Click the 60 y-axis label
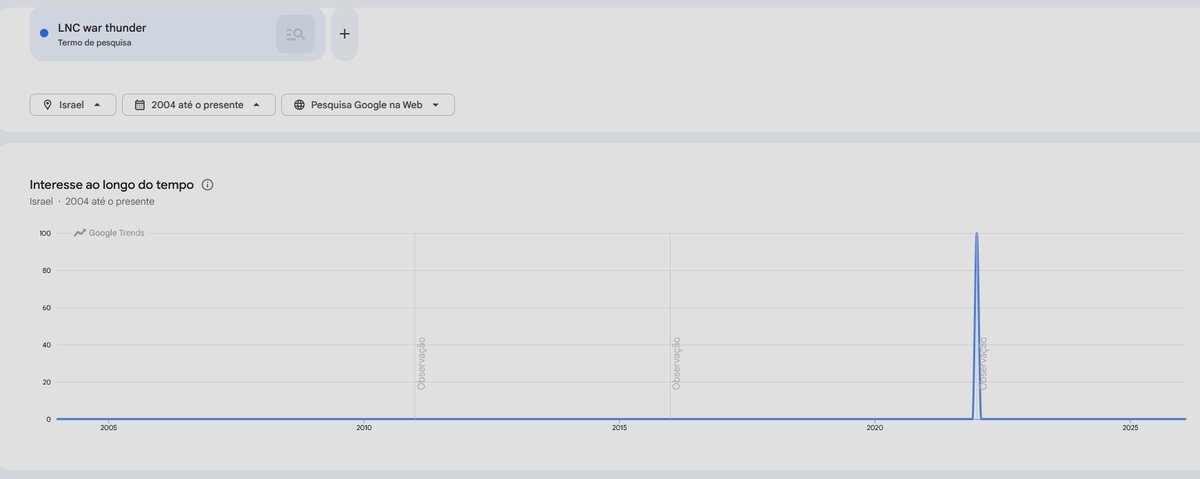The image size is (1200, 479). pyautogui.click(x=46, y=308)
